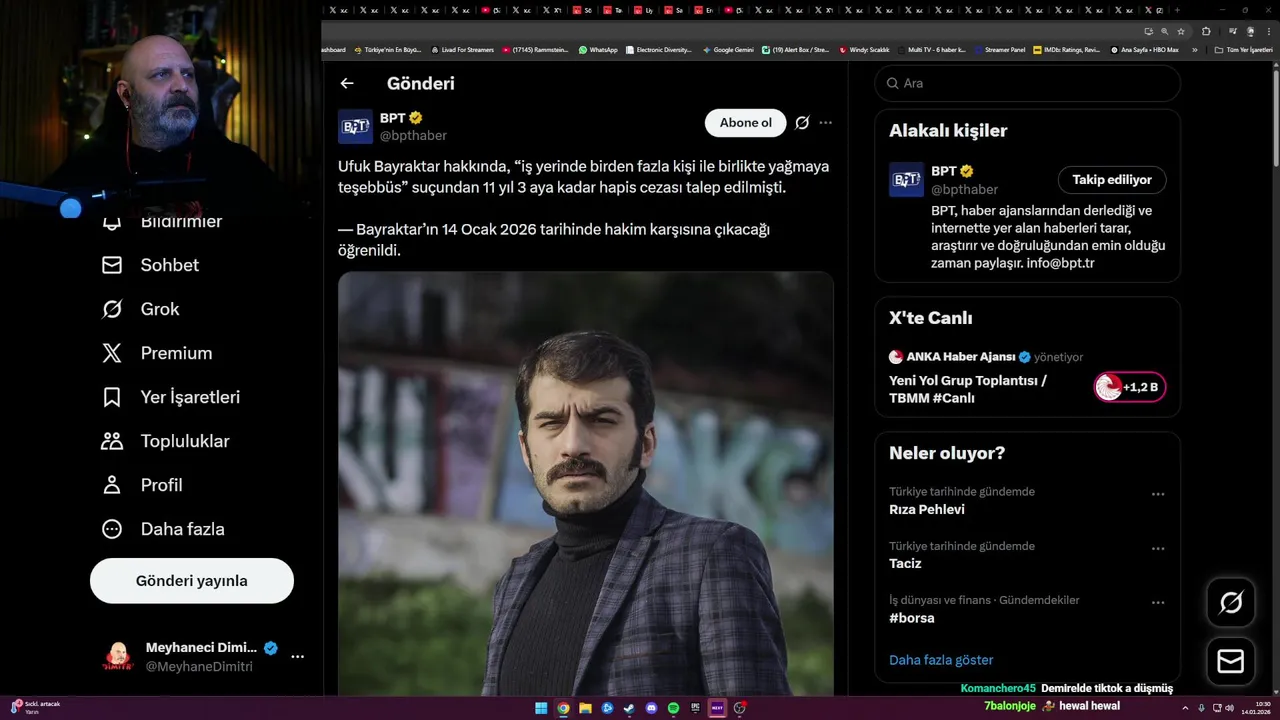
Task: Click the Ara search field
Action: (x=1028, y=83)
